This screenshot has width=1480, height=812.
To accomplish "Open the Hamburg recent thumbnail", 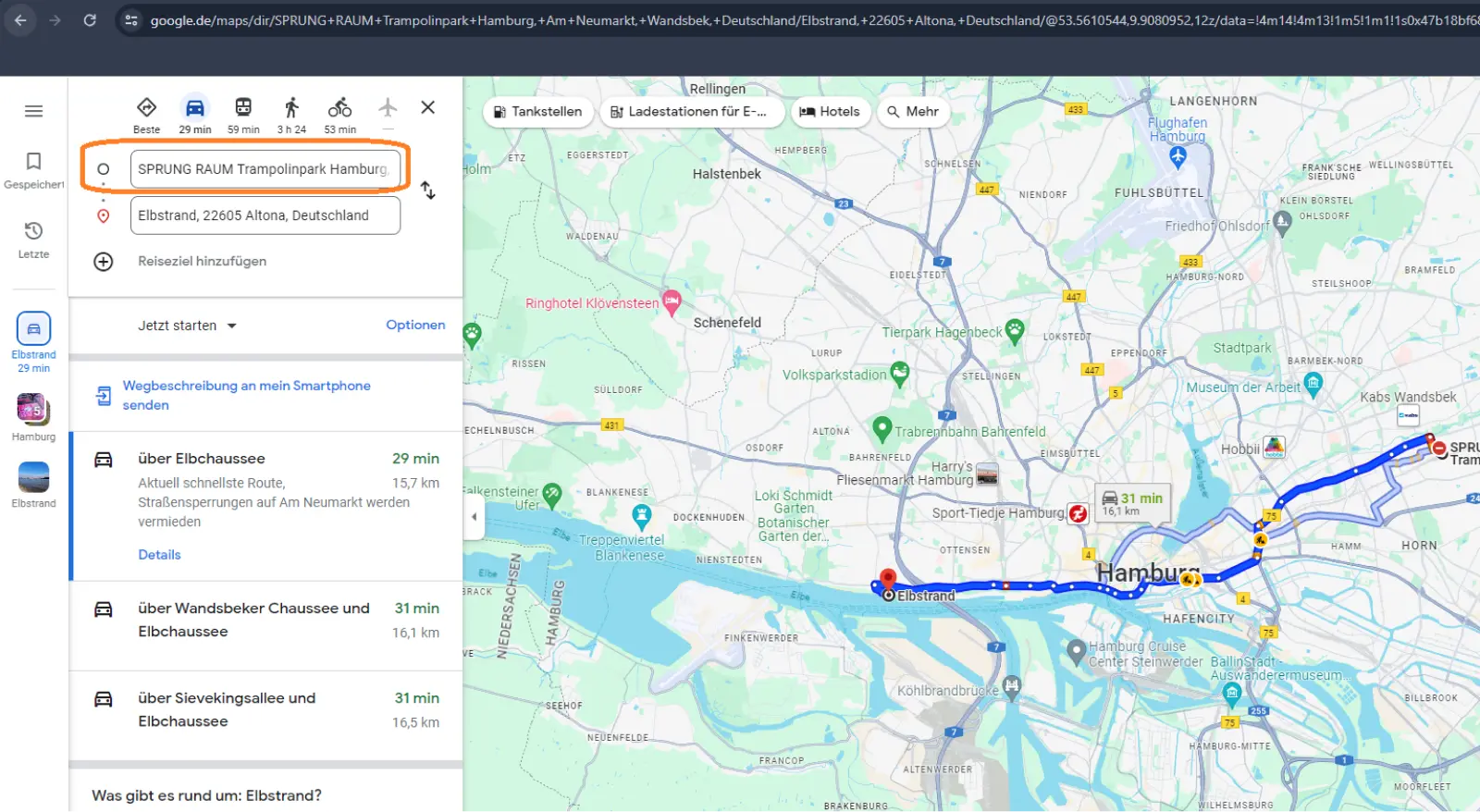I will (x=33, y=417).
